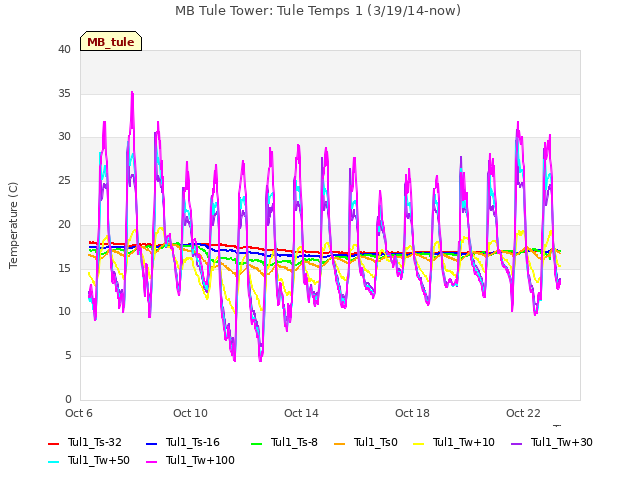Click the 35 y-axis tick label
Screen dimensions: 640x480
tap(64, 93)
